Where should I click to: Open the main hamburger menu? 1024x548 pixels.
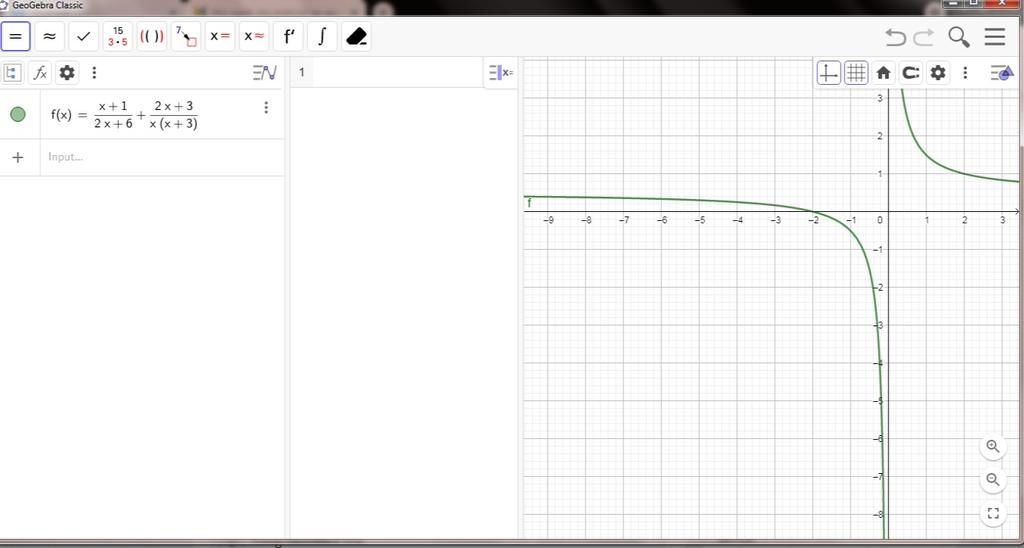pos(995,37)
